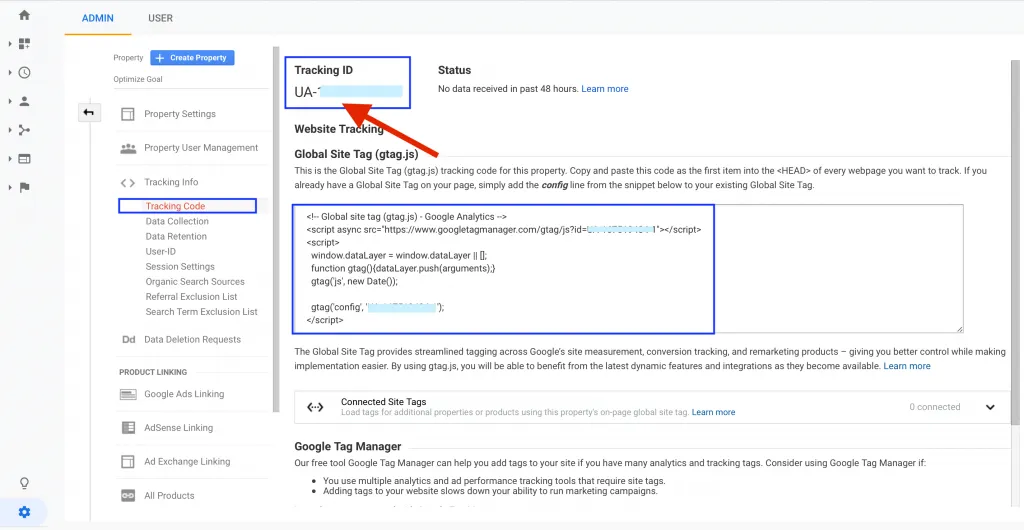Open Data Deletion Requests
1024x530 pixels.
pyautogui.click(x=193, y=339)
